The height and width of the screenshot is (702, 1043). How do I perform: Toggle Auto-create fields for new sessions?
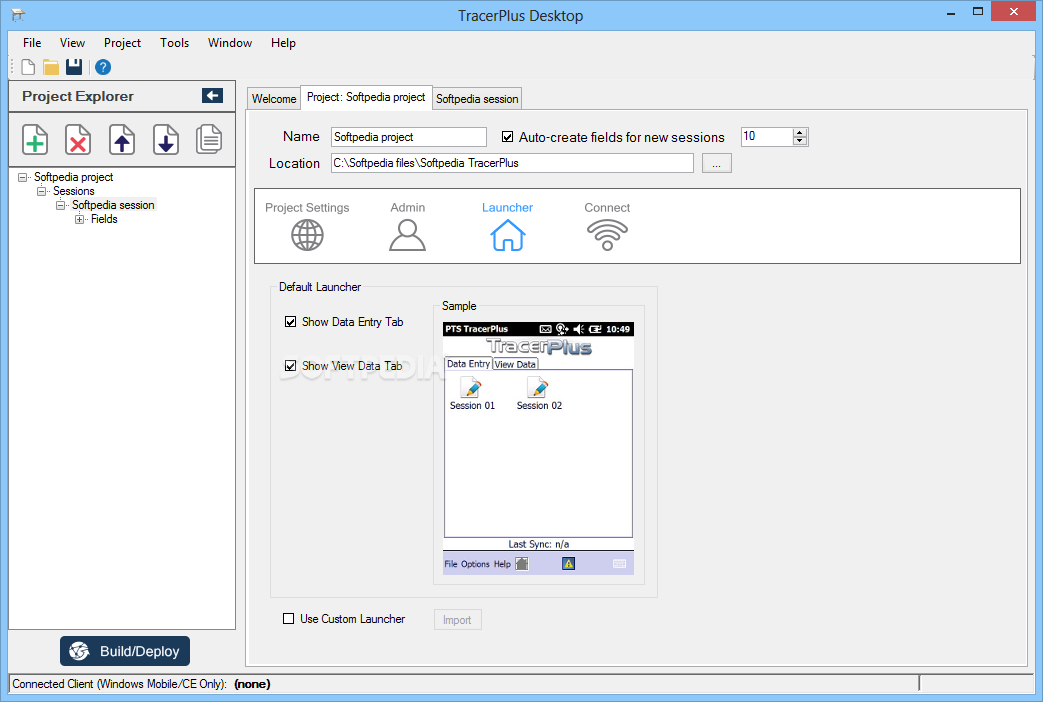point(508,137)
